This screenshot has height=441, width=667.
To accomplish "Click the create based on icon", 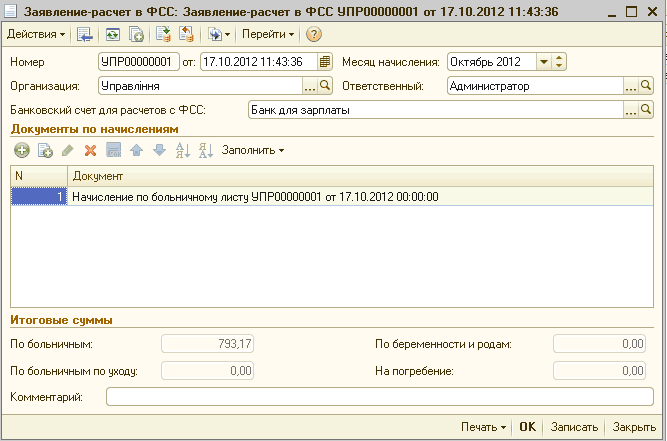I will [218, 34].
